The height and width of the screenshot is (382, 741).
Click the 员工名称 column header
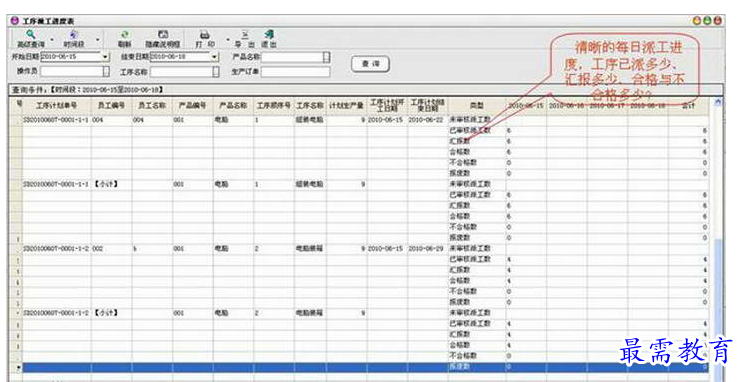pyautogui.click(x=152, y=105)
